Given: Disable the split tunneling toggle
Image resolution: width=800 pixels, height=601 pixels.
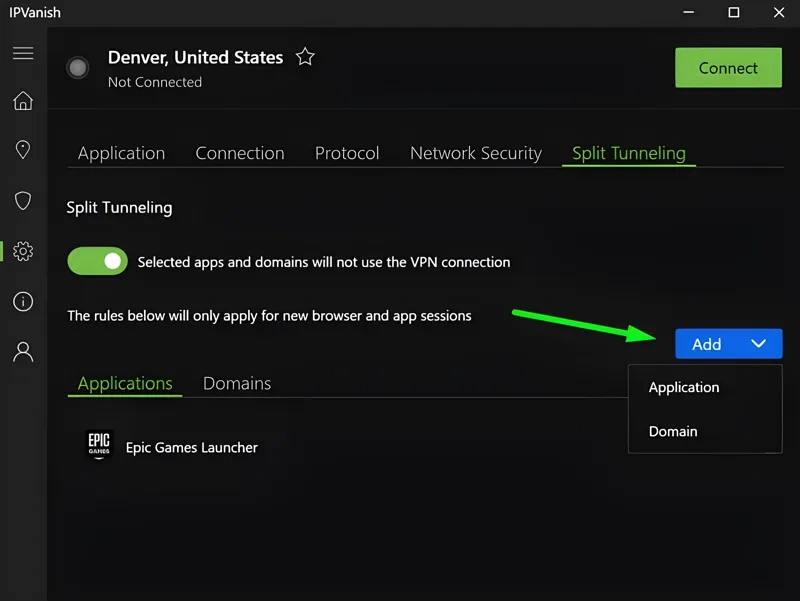Looking at the screenshot, I should [x=97, y=261].
